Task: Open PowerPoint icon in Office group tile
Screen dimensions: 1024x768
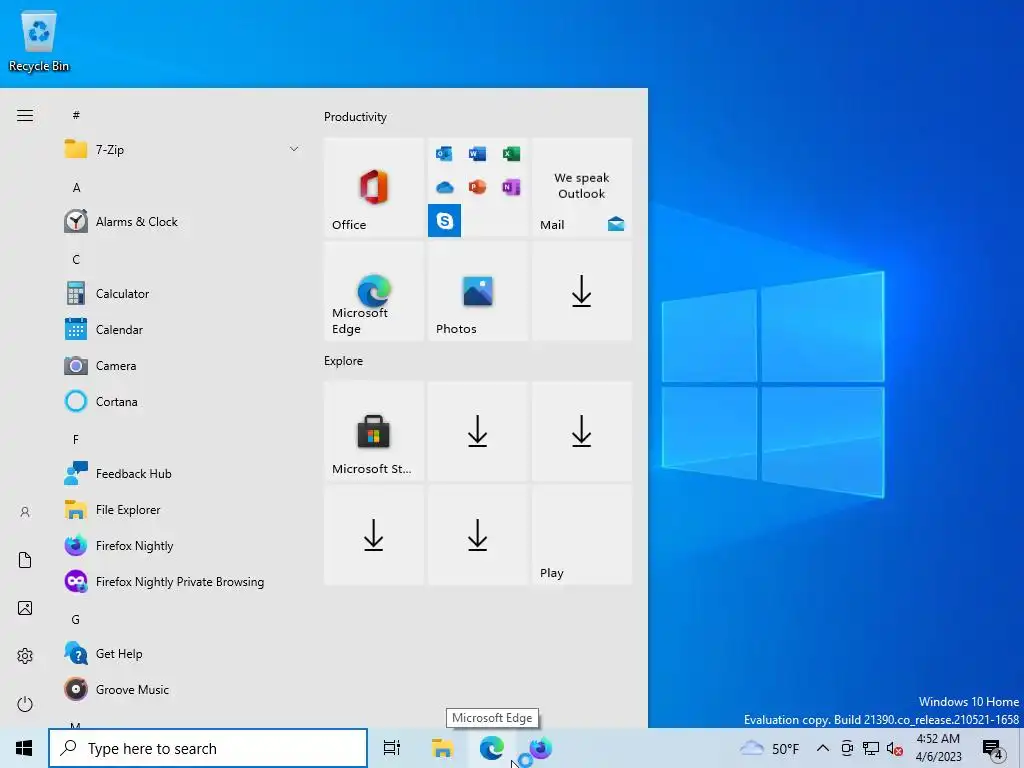Action: (477, 187)
